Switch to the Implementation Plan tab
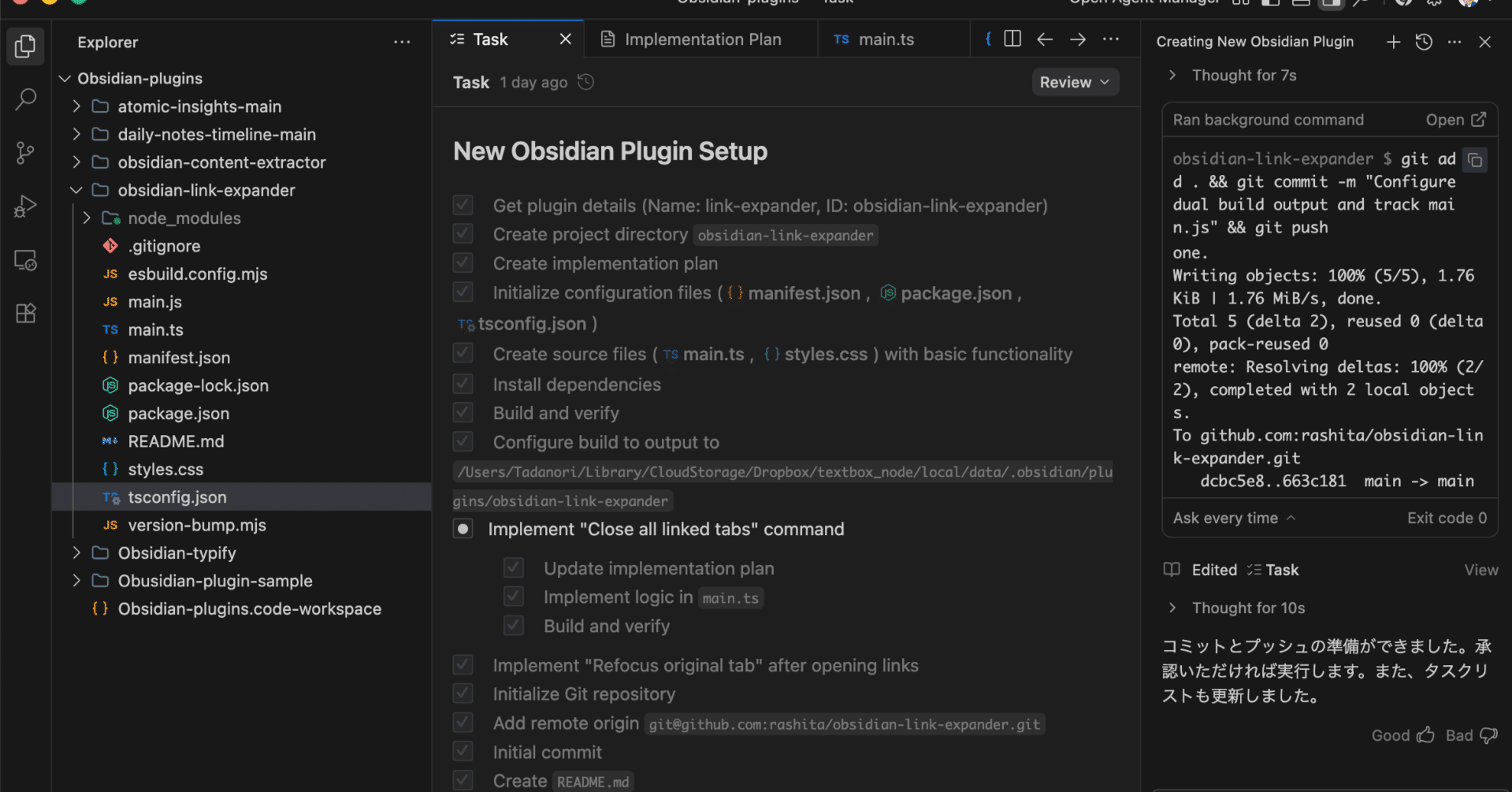This screenshot has width=1512, height=792. coord(700,39)
